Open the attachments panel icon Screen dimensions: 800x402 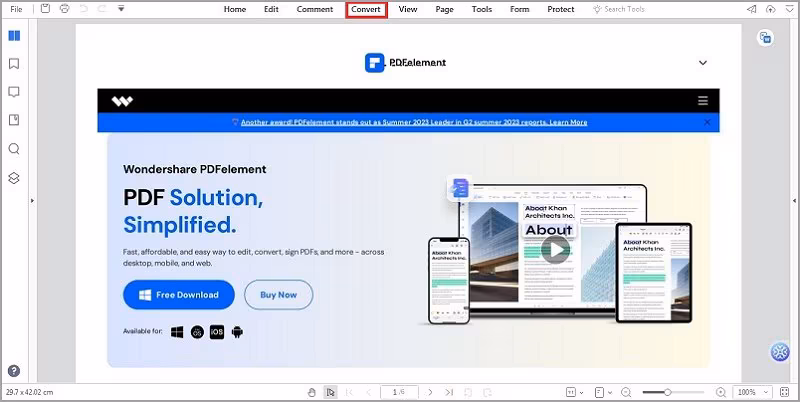[x=14, y=120]
